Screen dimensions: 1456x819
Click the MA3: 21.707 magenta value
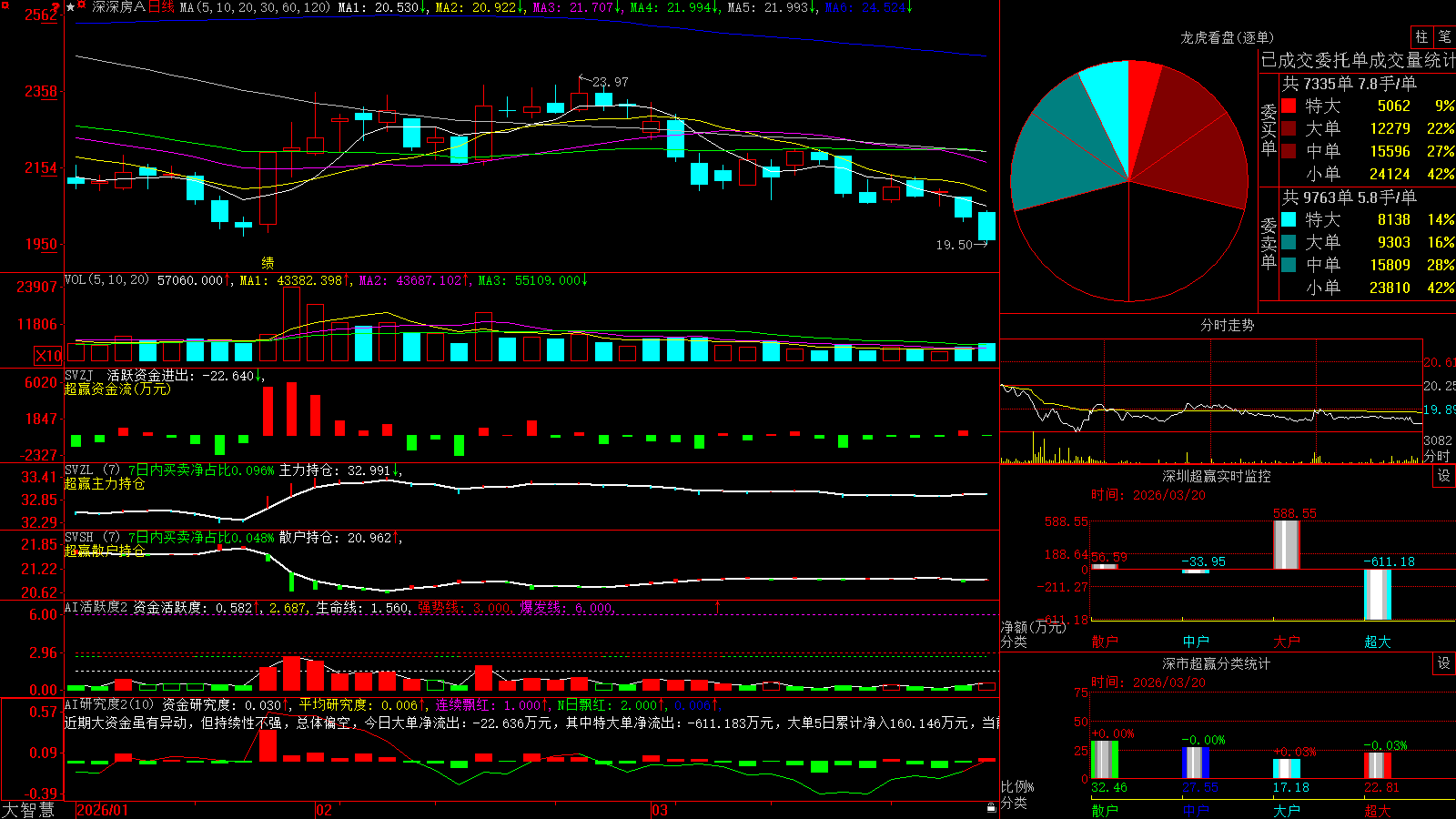pos(573,7)
